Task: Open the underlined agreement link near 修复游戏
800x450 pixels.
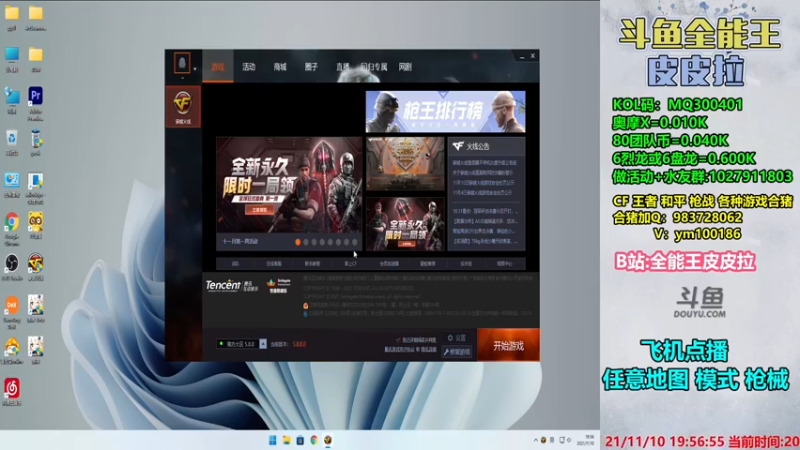Action: [x=410, y=349]
